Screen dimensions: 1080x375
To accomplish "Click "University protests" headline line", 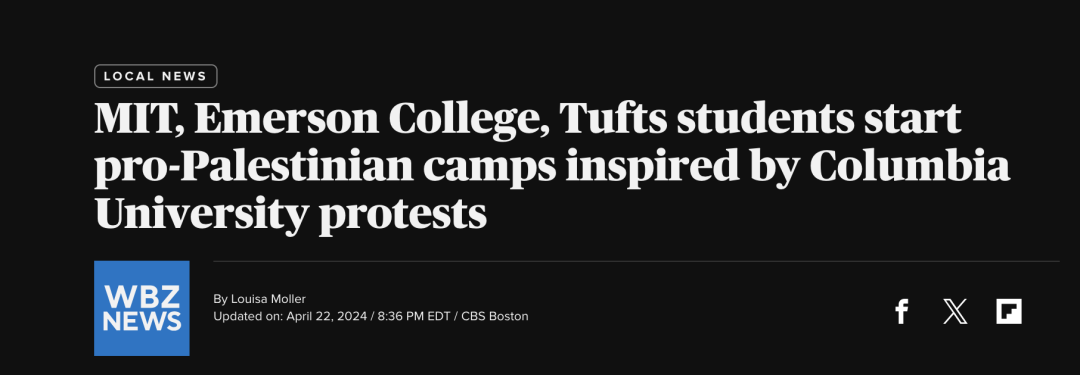I will [x=291, y=215].
